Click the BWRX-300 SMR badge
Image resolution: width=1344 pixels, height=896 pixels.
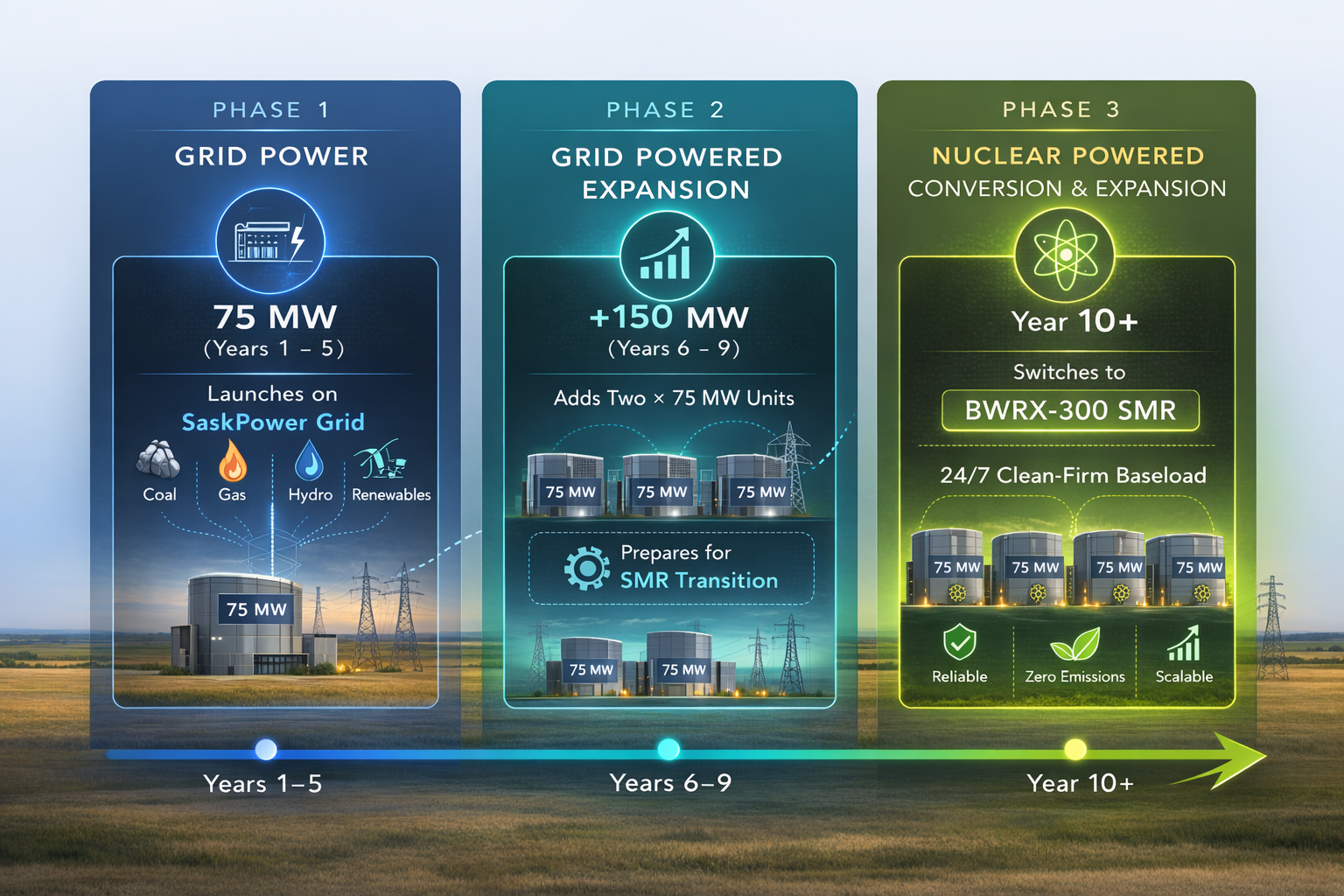pos(1070,410)
